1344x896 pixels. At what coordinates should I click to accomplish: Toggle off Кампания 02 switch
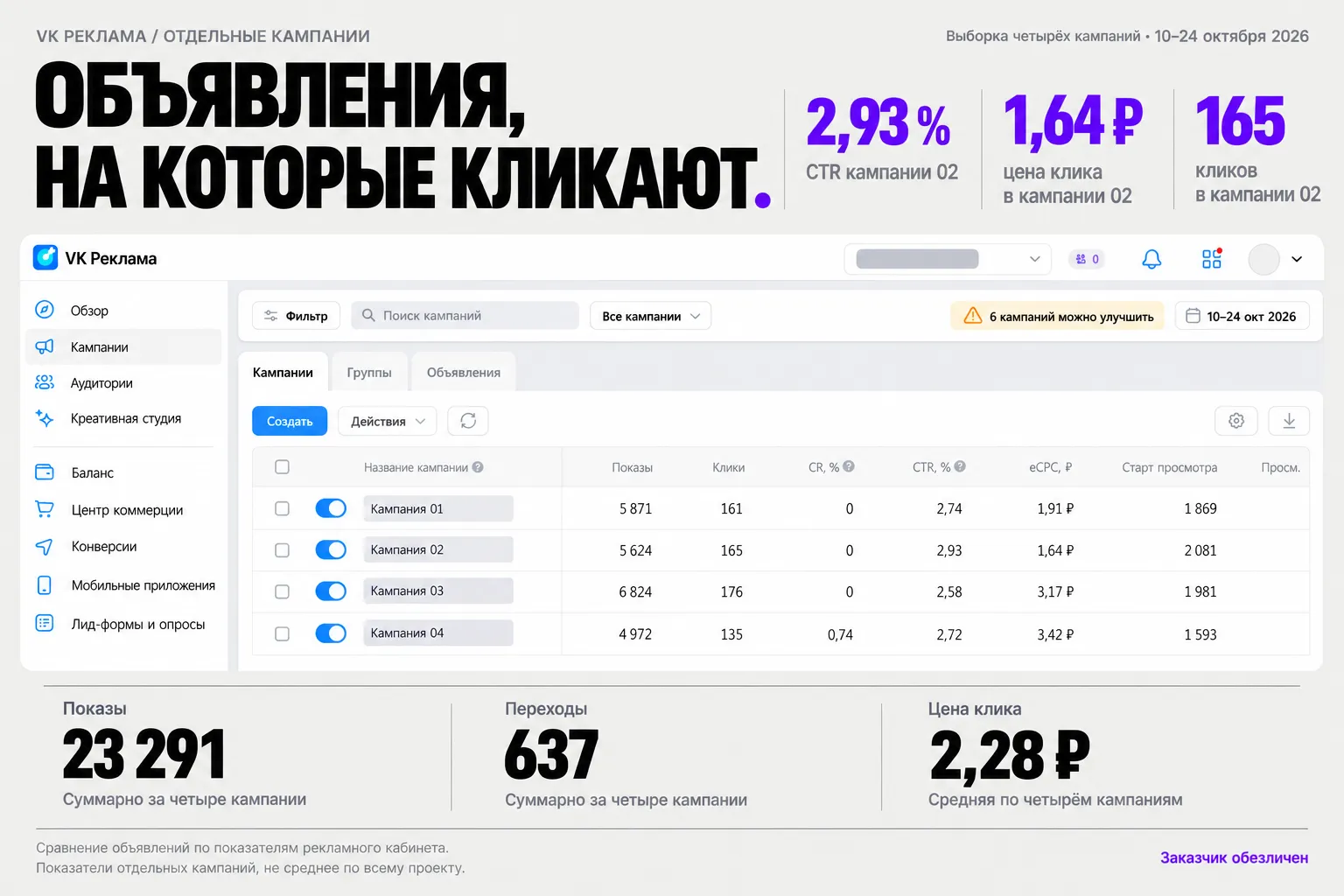(331, 549)
